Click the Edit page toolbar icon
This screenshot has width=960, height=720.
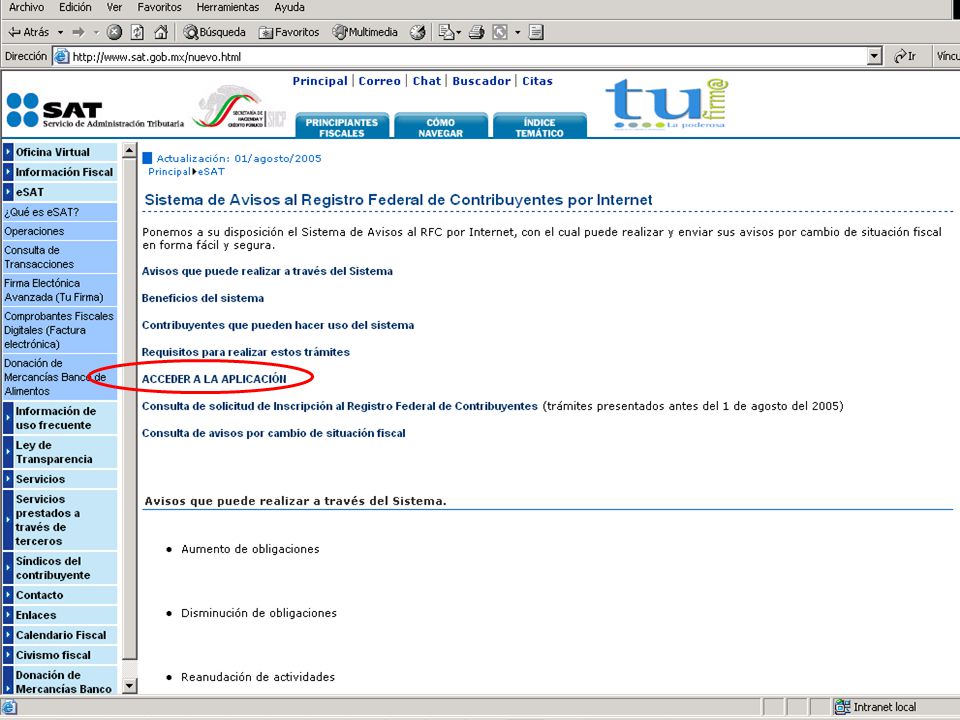[500, 32]
